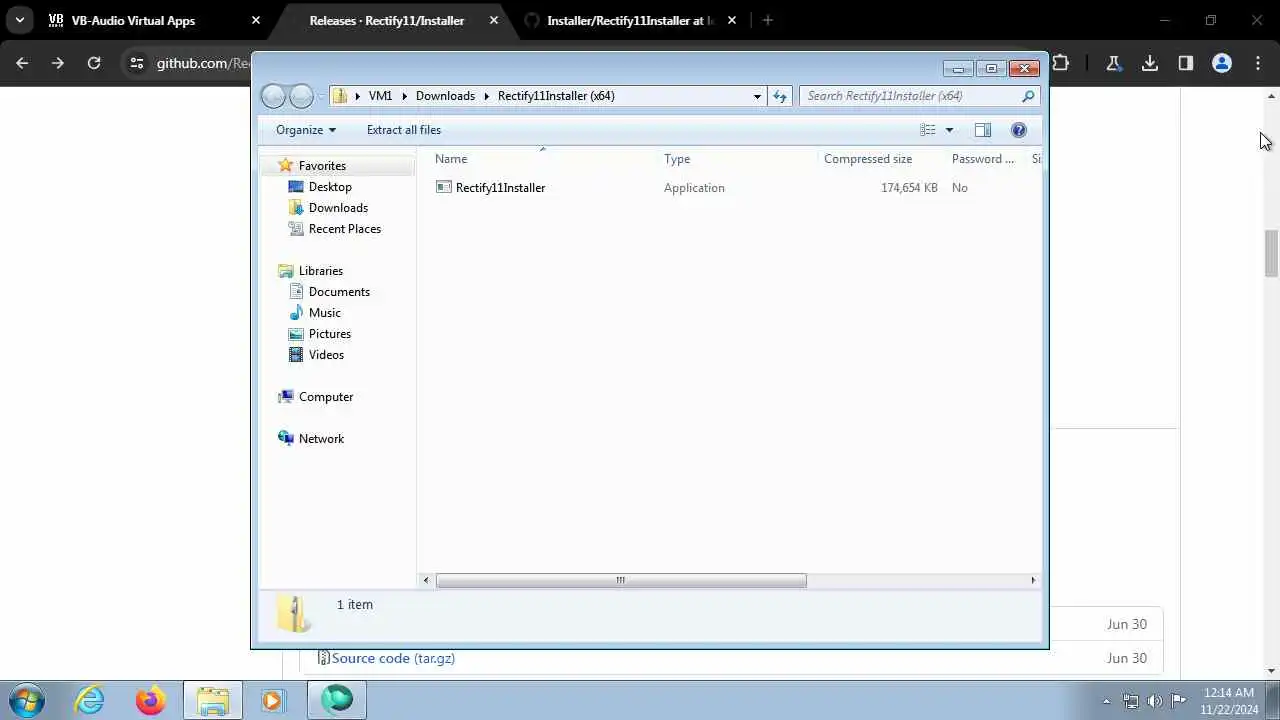Open the Windows Start orb
1280x720 pixels.
tap(25, 700)
